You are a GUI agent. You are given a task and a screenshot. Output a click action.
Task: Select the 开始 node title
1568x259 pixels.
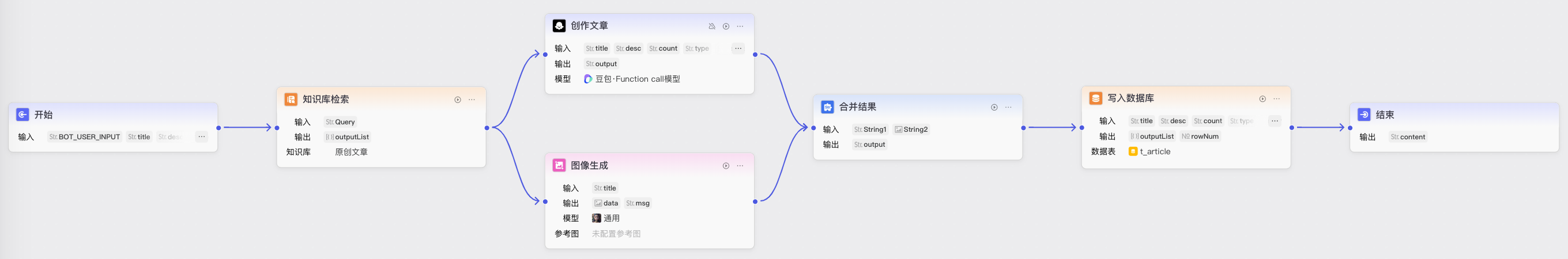click(x=44, y=115)
